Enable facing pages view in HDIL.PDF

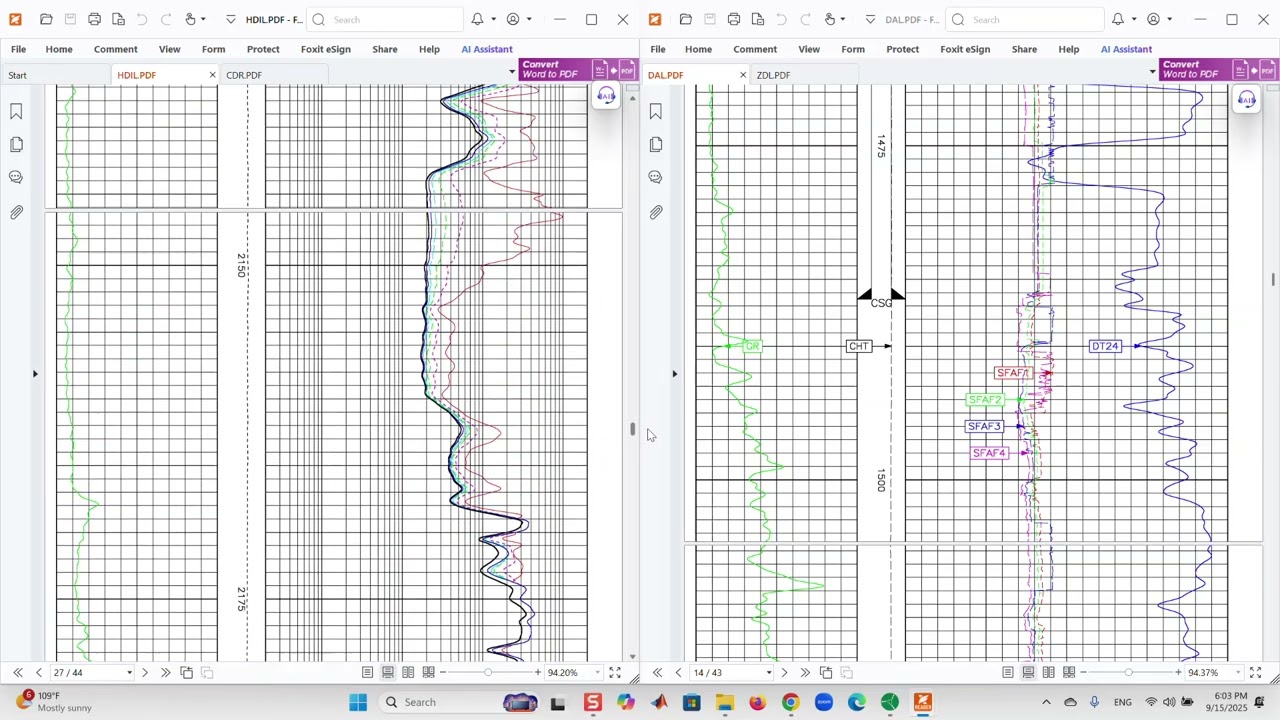(x=408, y=673)
